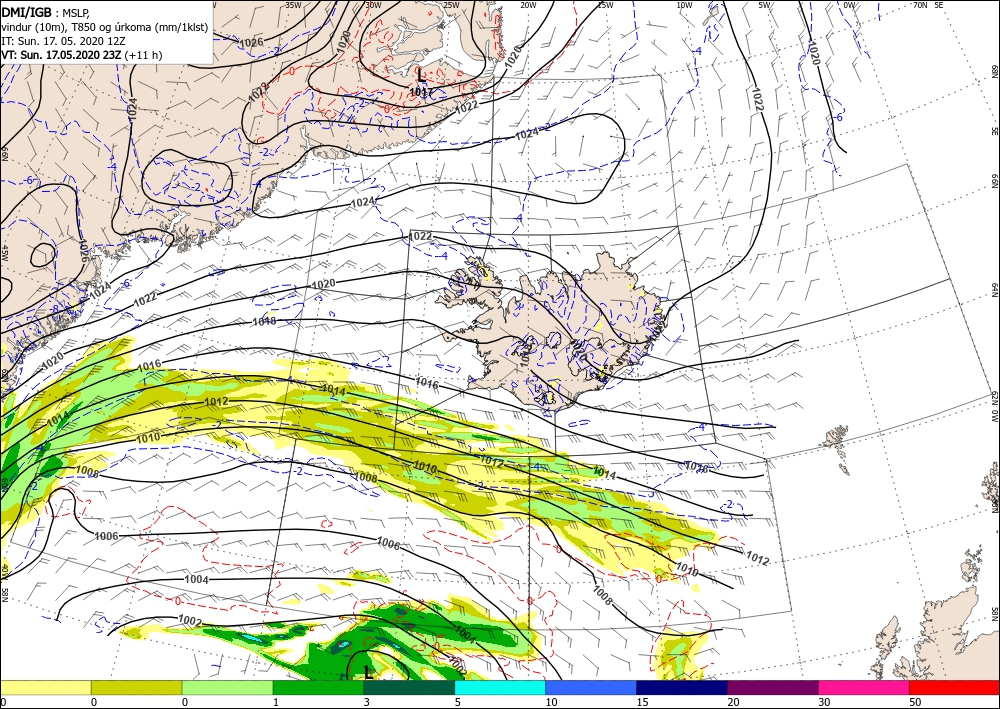Click the 1020 isobar label west of Iceland

(x=323, y=283)
